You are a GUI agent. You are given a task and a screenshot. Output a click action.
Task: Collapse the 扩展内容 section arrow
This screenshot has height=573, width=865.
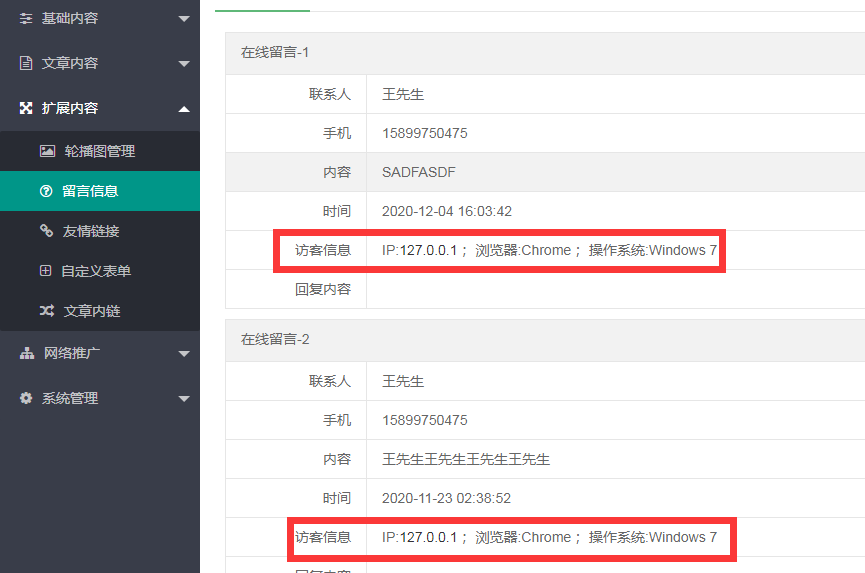[183, 108]
